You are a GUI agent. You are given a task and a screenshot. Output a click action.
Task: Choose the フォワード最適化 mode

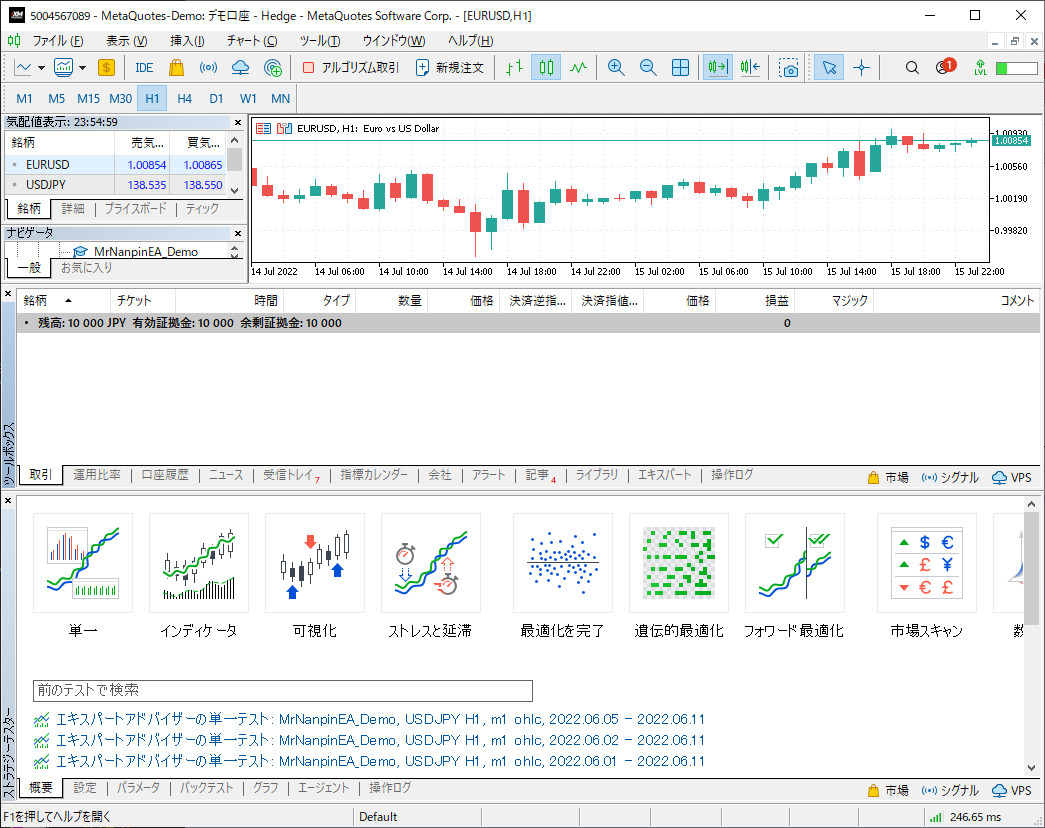coord(794,577)
